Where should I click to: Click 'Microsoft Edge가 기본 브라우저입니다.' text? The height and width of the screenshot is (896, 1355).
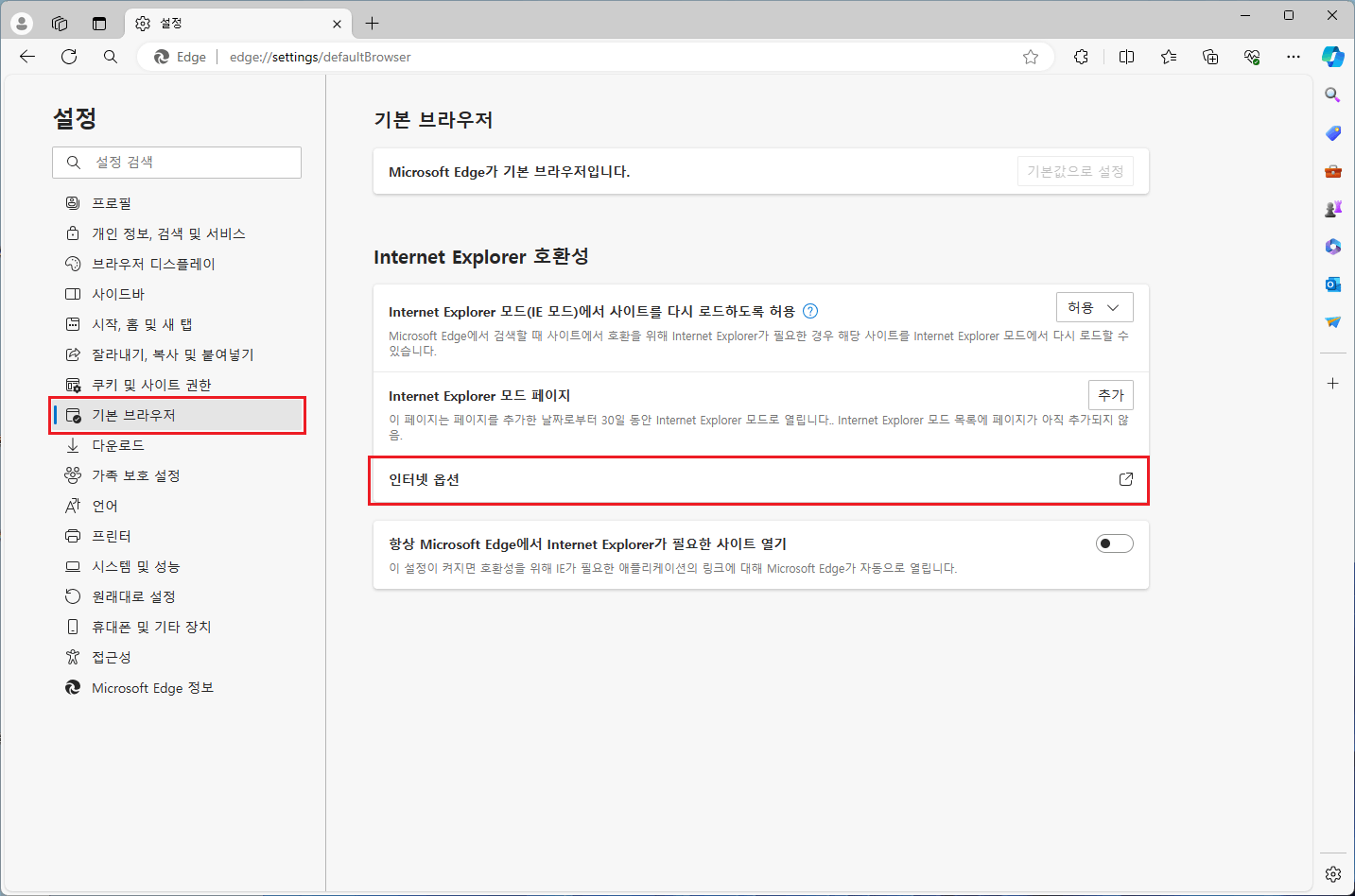point(509,172)
